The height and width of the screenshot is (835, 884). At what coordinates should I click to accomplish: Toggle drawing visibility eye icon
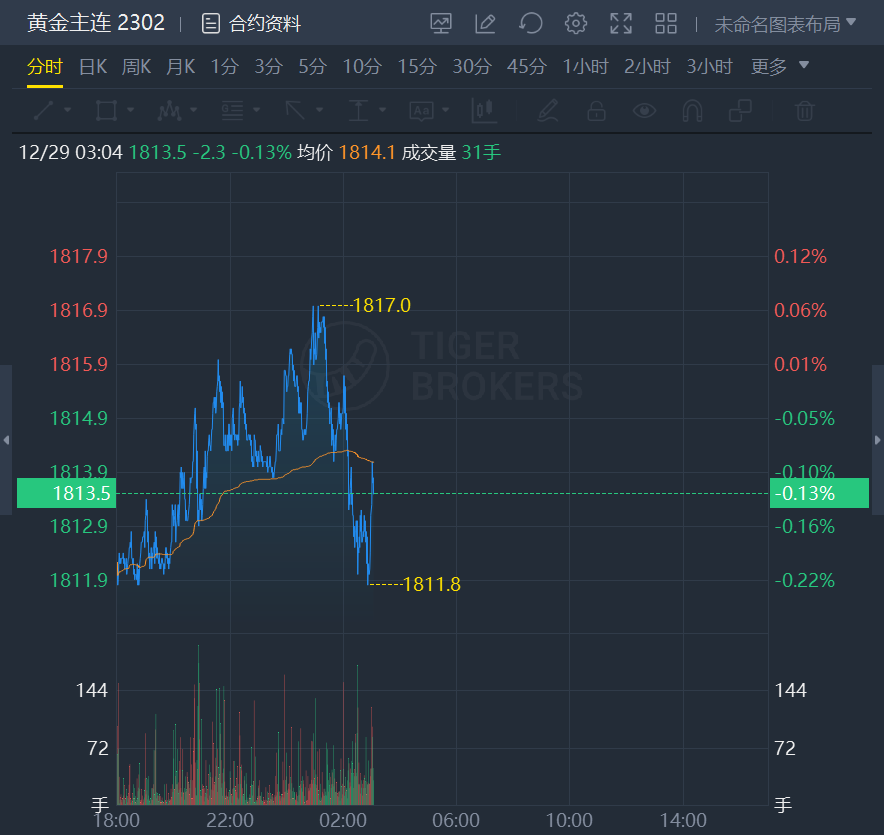[645, 110]
